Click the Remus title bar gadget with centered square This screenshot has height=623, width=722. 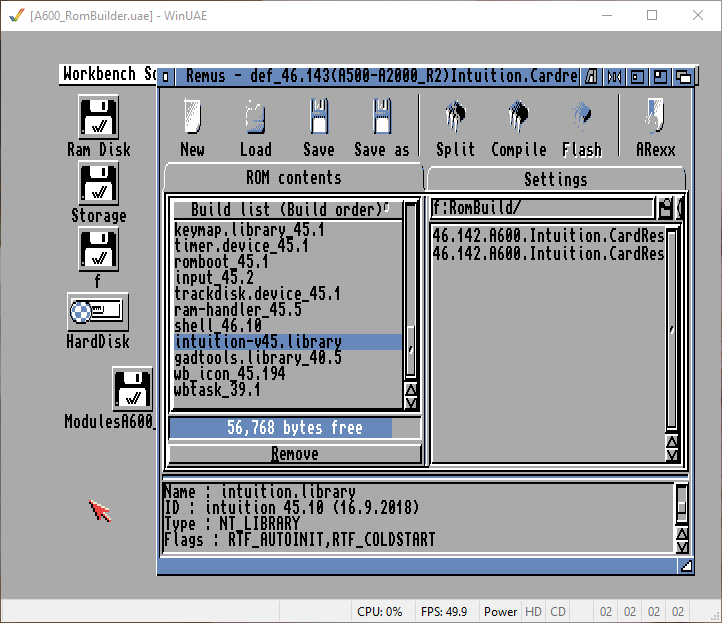pos(637,76)
